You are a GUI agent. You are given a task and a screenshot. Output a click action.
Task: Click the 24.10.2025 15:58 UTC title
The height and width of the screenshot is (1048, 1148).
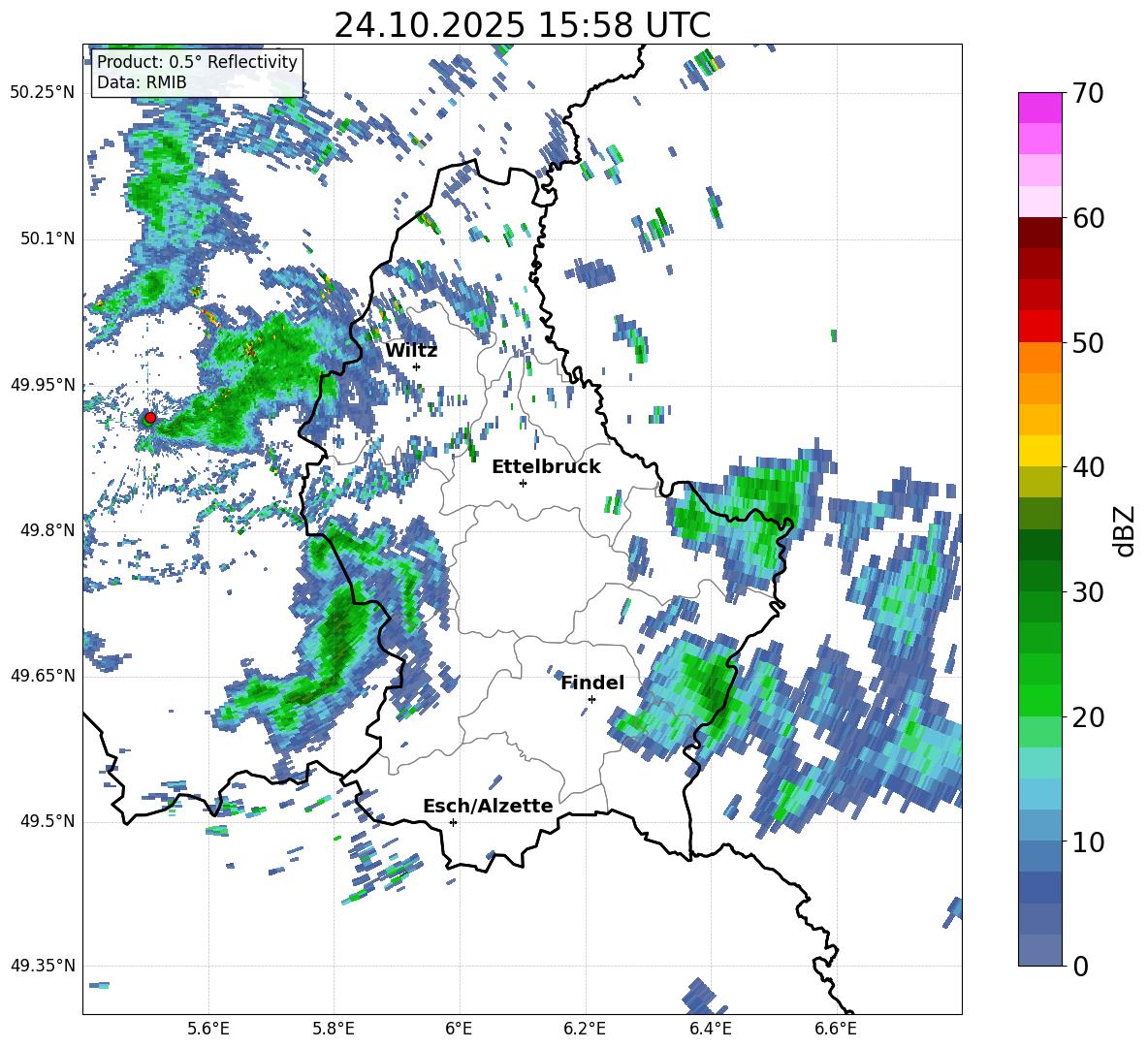(522, 25)
